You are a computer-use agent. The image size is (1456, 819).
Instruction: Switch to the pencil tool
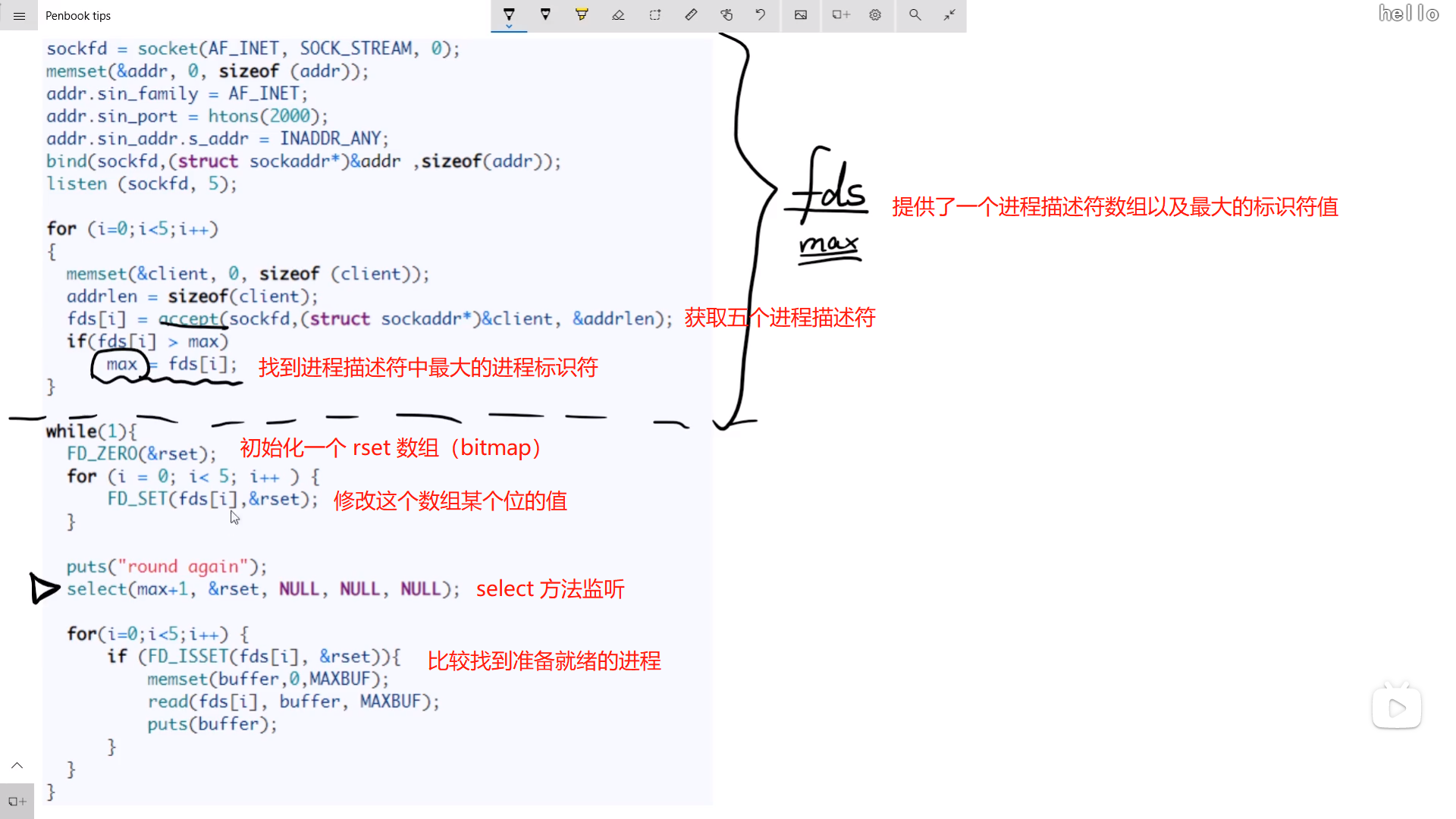click(x=545, y=14)
